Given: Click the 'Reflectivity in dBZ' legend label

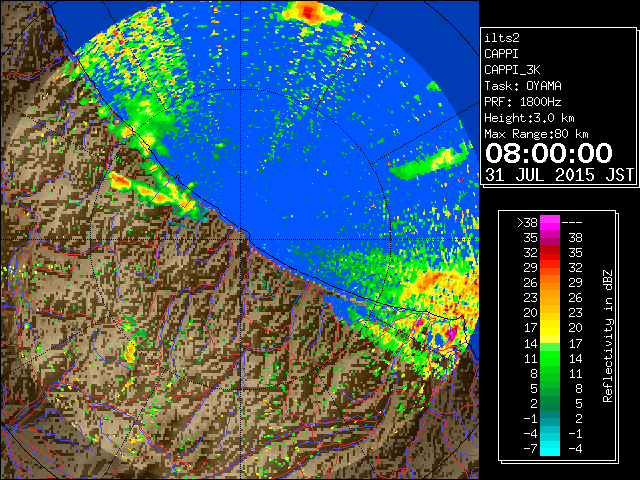Looking at the screenshot, I should [x=608, y=336].
